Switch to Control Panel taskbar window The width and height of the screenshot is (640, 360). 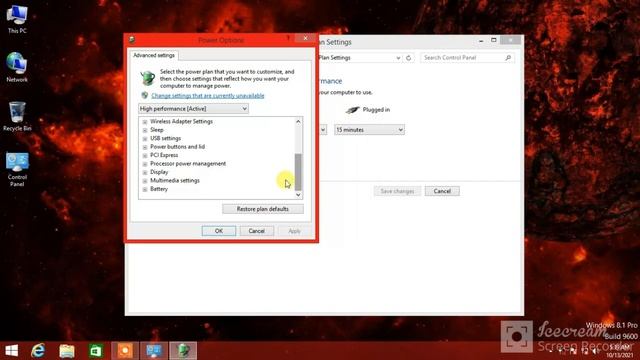(x=154, y=351)
